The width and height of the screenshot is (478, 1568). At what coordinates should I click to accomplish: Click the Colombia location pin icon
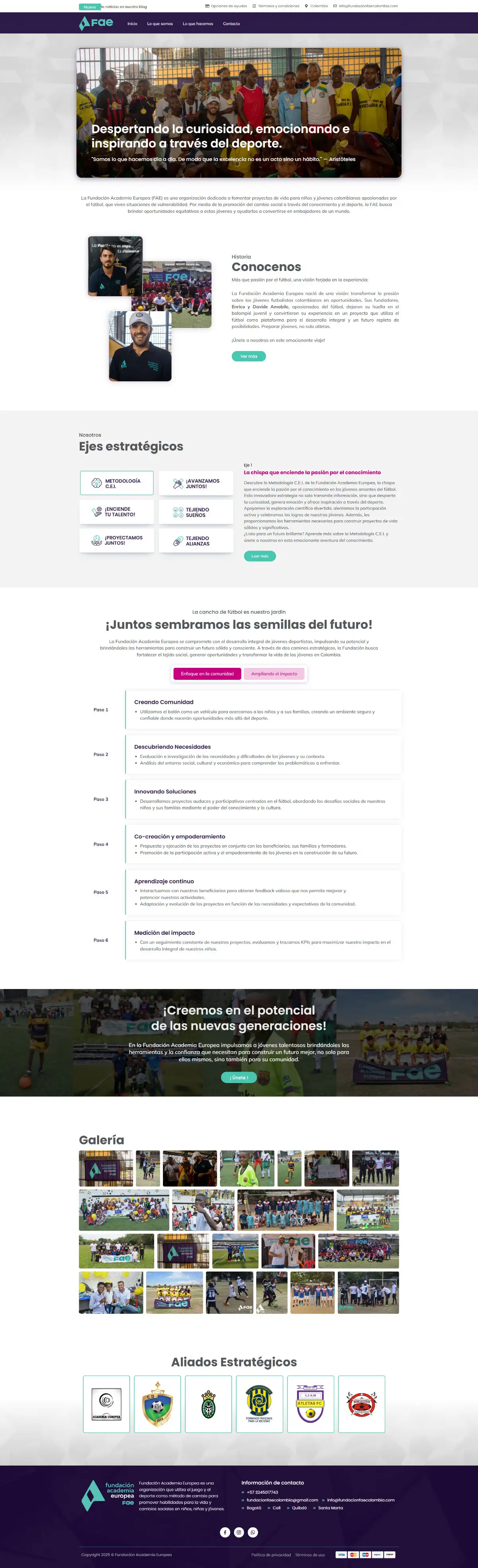(x=306, y=6)
